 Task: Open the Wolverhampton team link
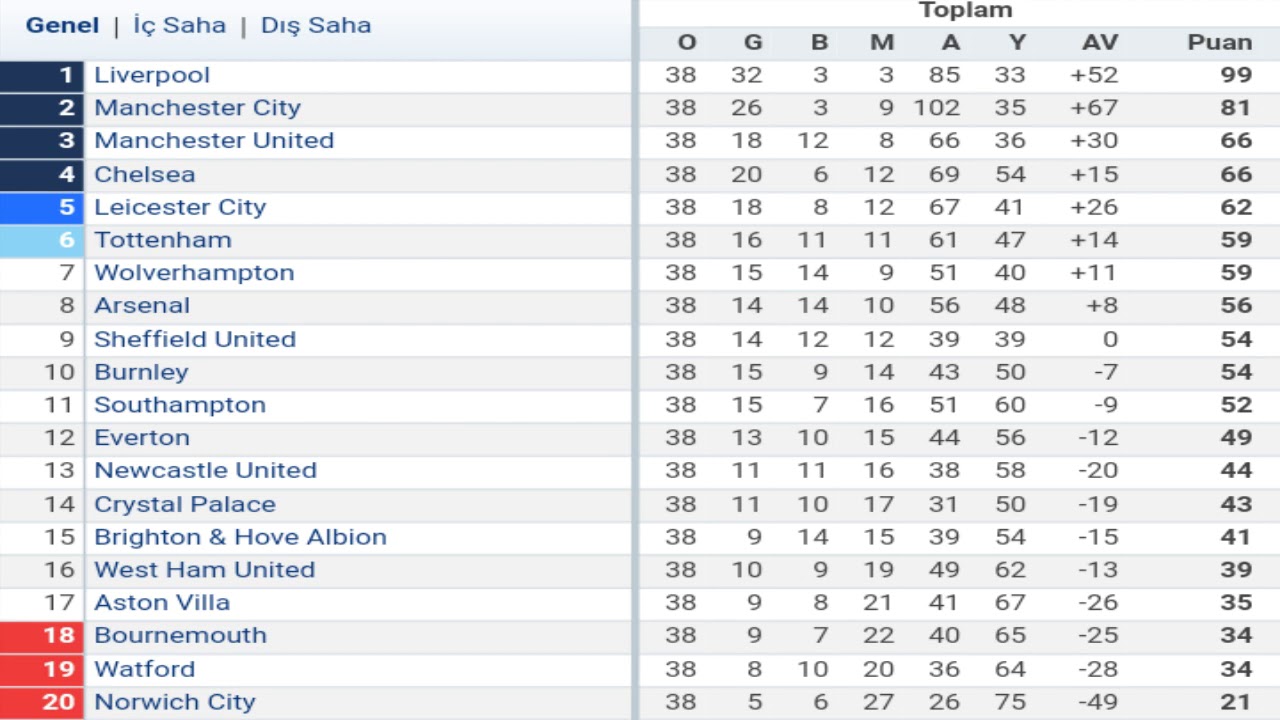[194, 273]
